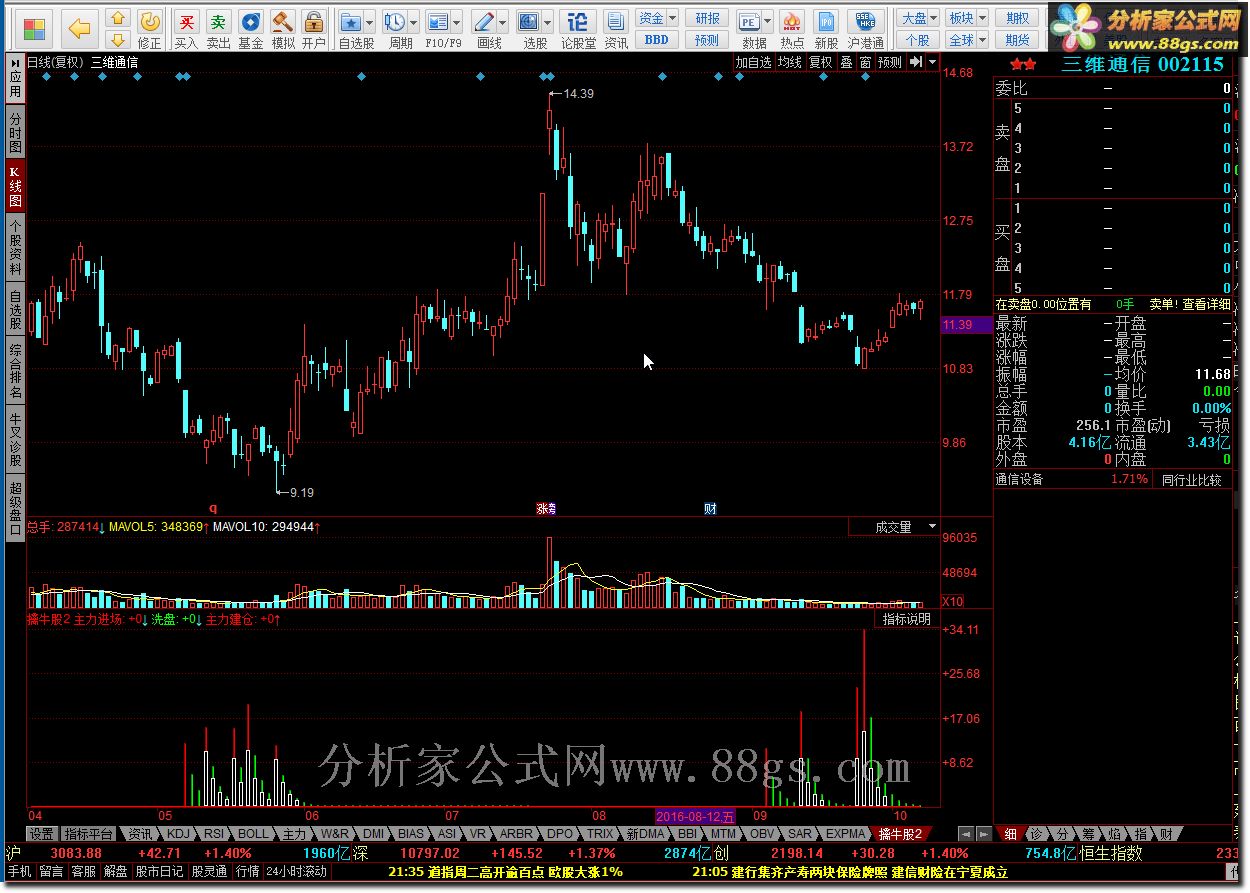
Task: Open the dropdown next to F10/F9
Action: [457, 21]
